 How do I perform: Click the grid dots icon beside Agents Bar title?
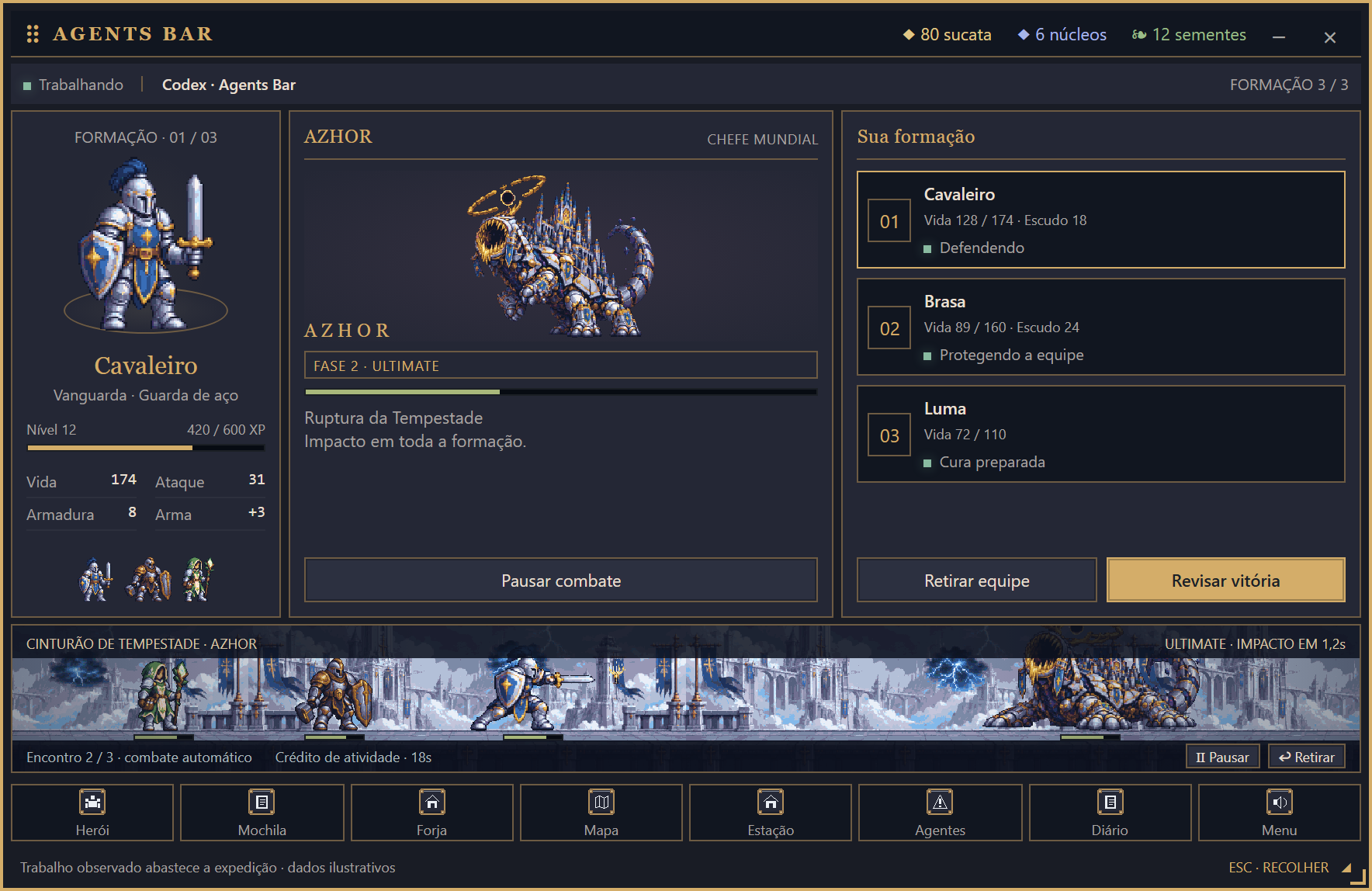point(33,34)
